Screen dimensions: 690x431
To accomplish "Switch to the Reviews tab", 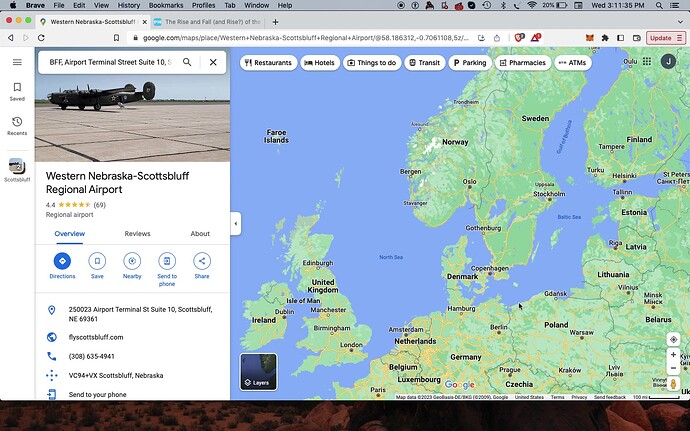I will click(x=137, y=234).
